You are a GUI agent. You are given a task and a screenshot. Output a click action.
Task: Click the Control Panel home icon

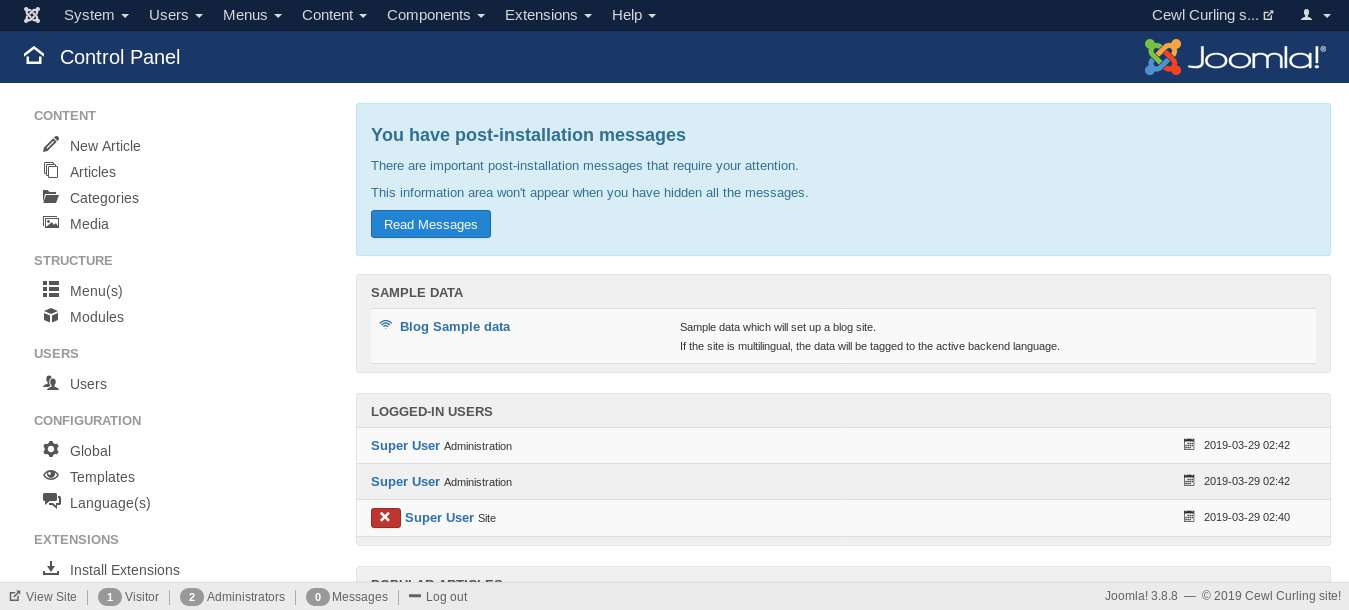(x=34, y=56)
